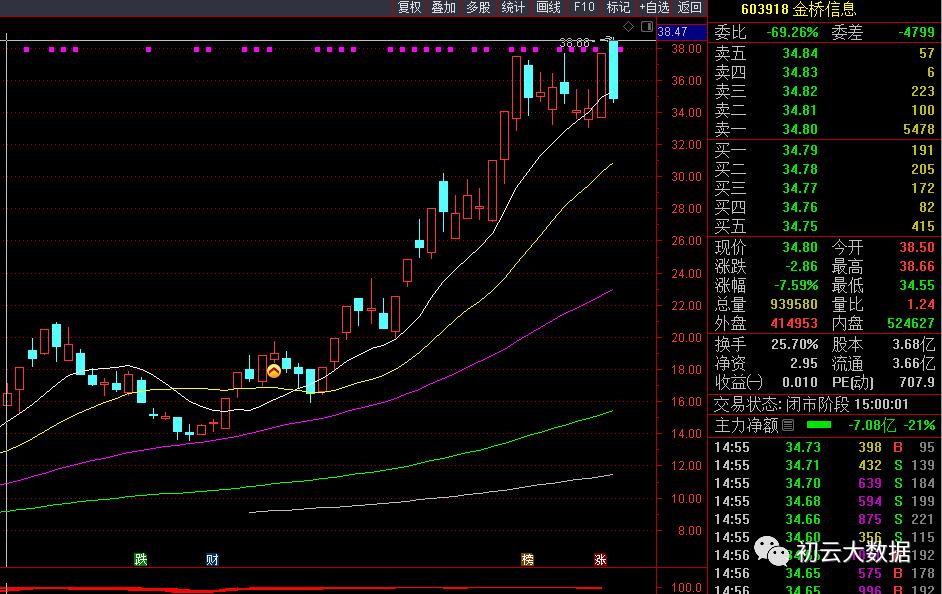Open the 叠加 overlay option
Viewport: 942px width, 594px height.
[444, 8]
